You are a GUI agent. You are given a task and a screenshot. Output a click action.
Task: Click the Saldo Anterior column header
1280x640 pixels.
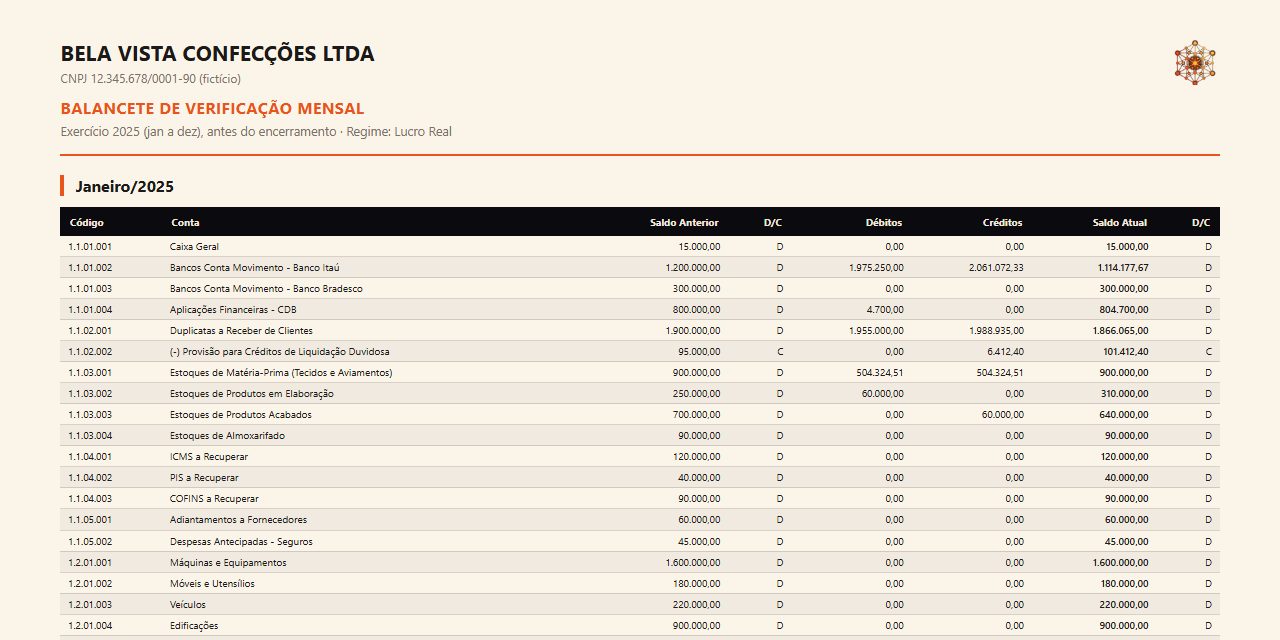[684, 223]
